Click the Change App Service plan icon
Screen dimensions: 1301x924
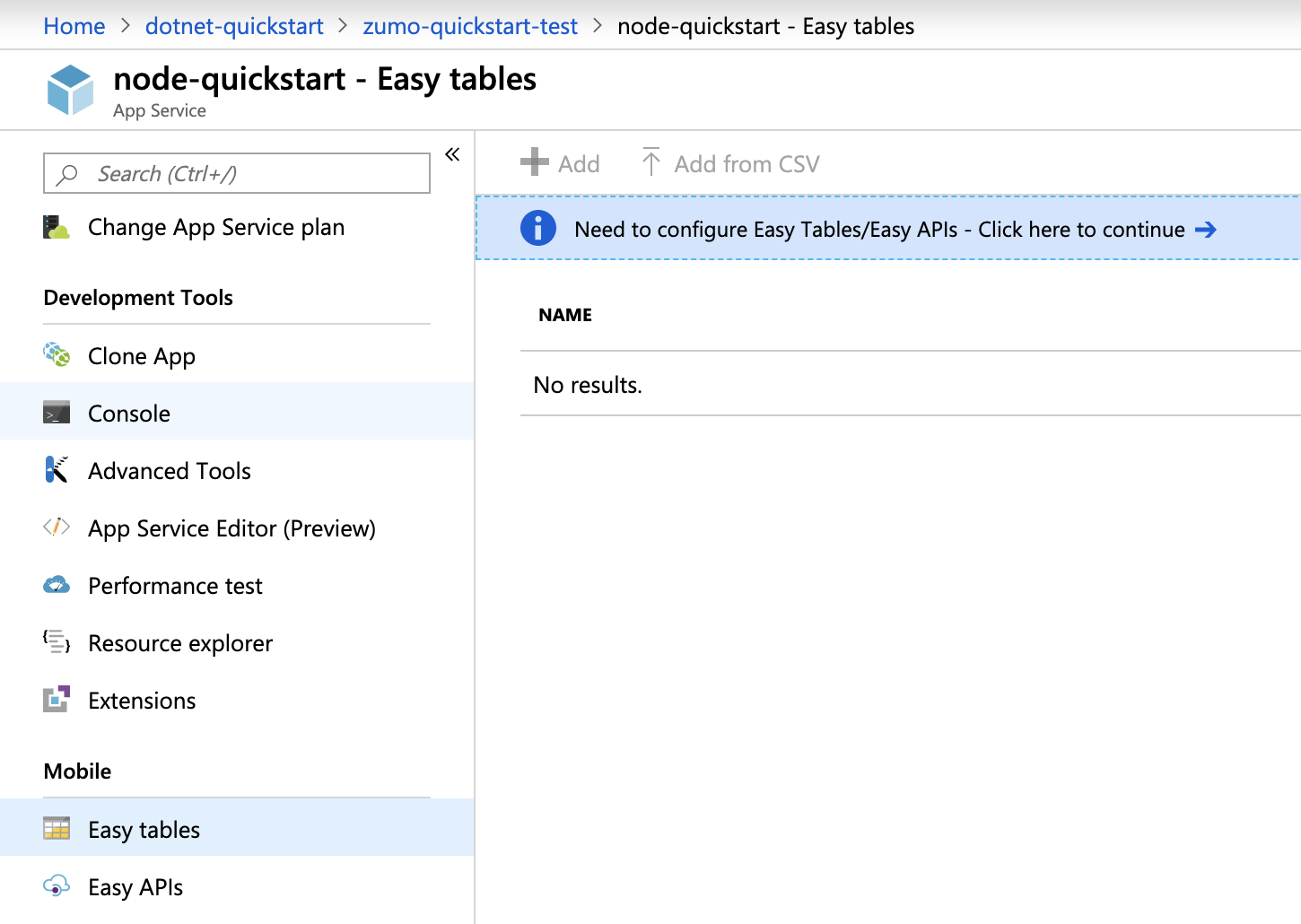56,227
